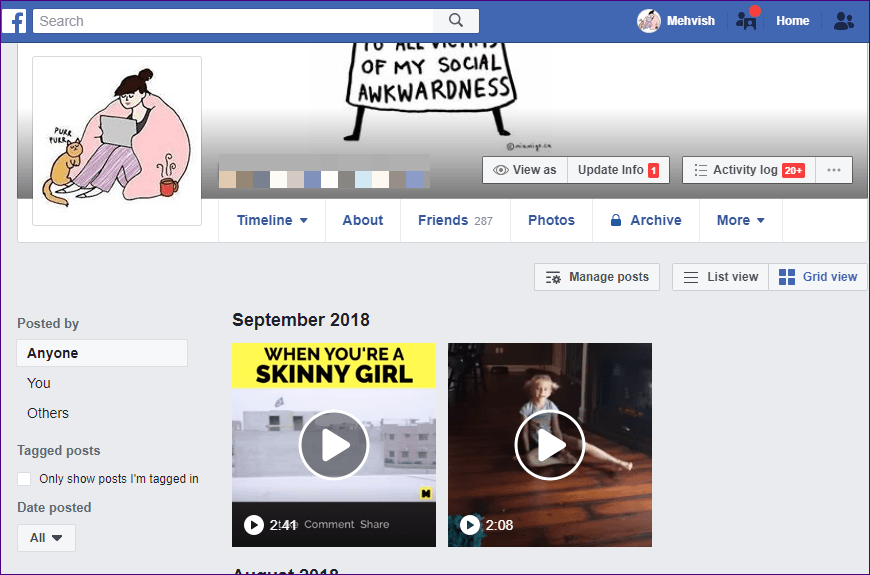Image resolution: width=870 pixels, height=575 pixels.
Task: Click Comment on the Skinny Girl video
Action: (329, 524)
